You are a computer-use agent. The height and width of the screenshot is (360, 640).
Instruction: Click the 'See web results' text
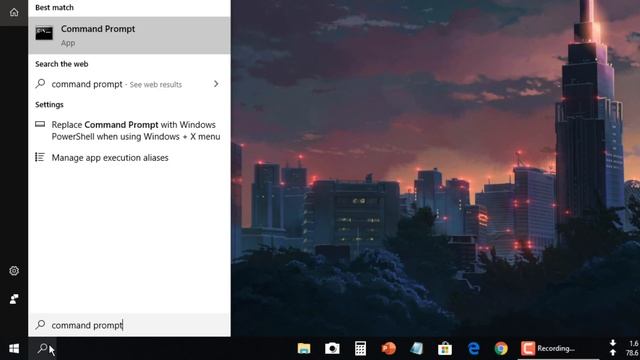pyautogui.click(x=156, y=84)
